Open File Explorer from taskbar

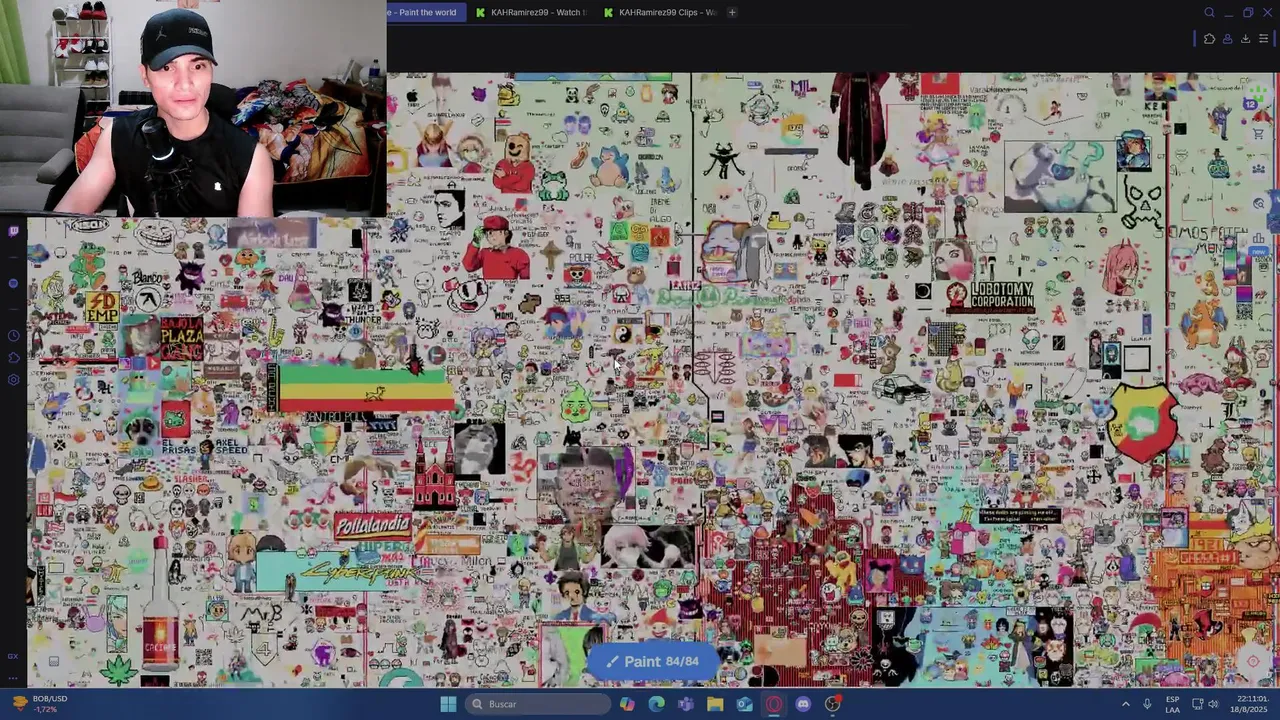point(715,704)
